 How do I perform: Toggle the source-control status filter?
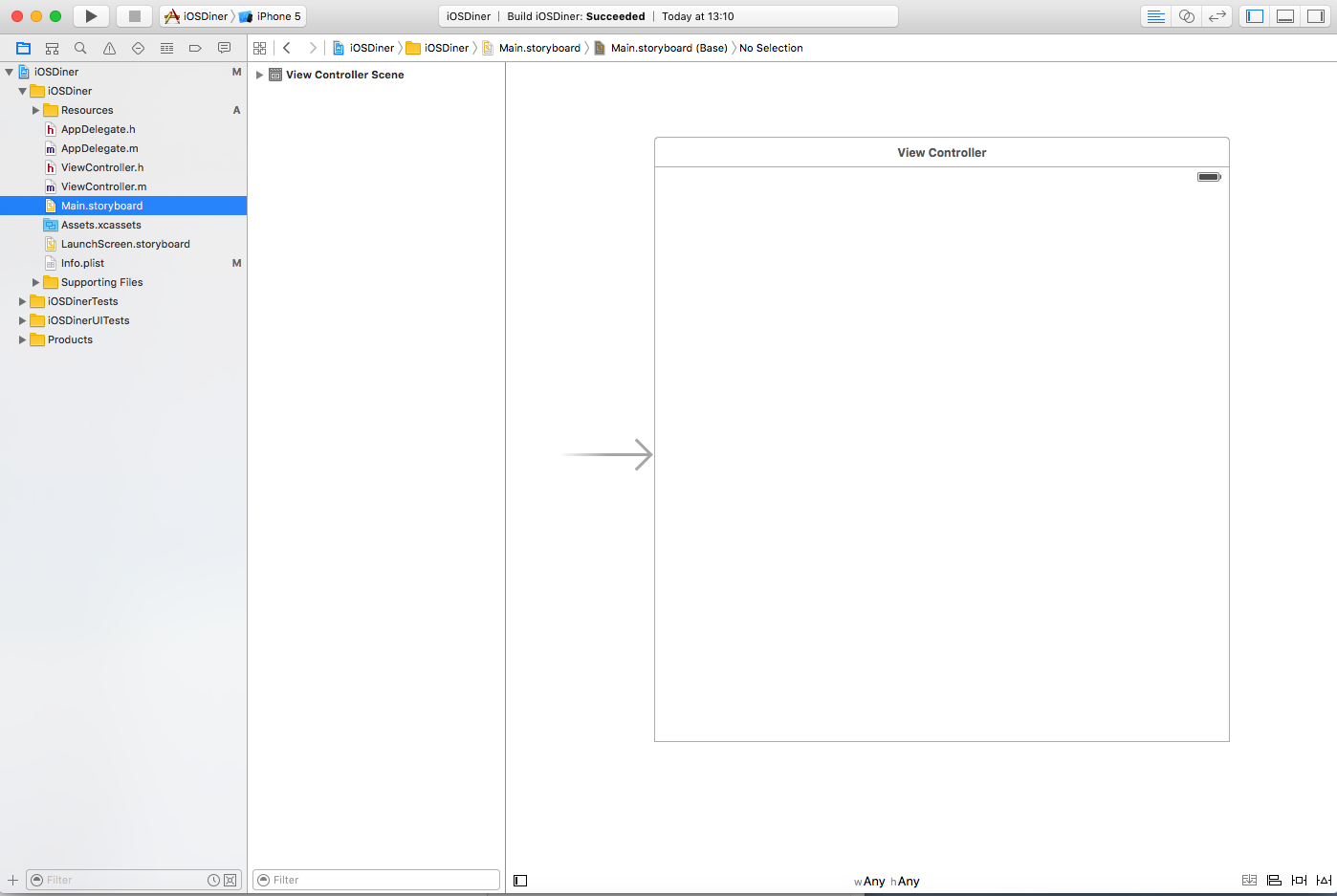click(230, 880)
